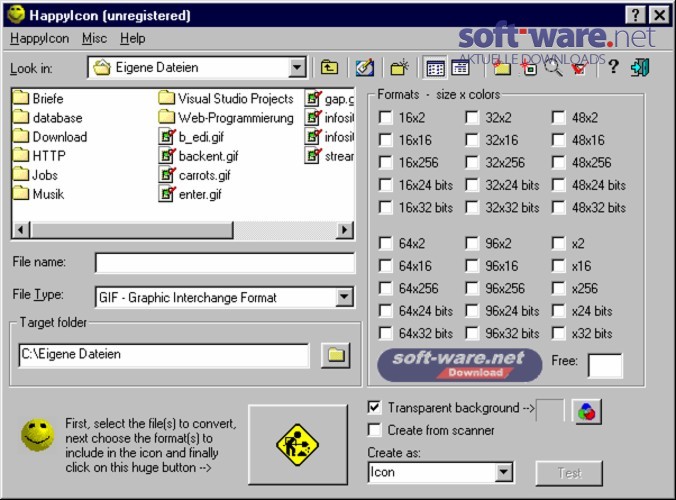Enable the 96x16 format checkbox
The height and width of the screenshot is (500, 676).
click(472, 266)
